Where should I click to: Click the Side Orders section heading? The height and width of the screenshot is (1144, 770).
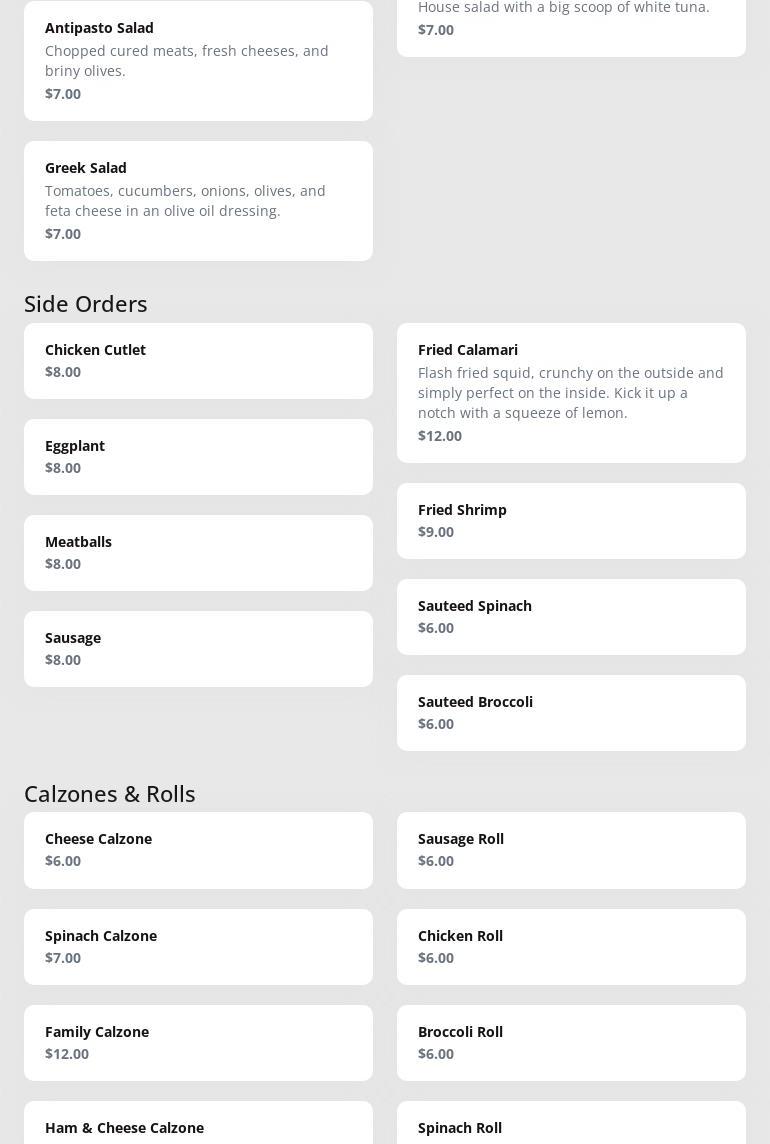coord(86,303)
